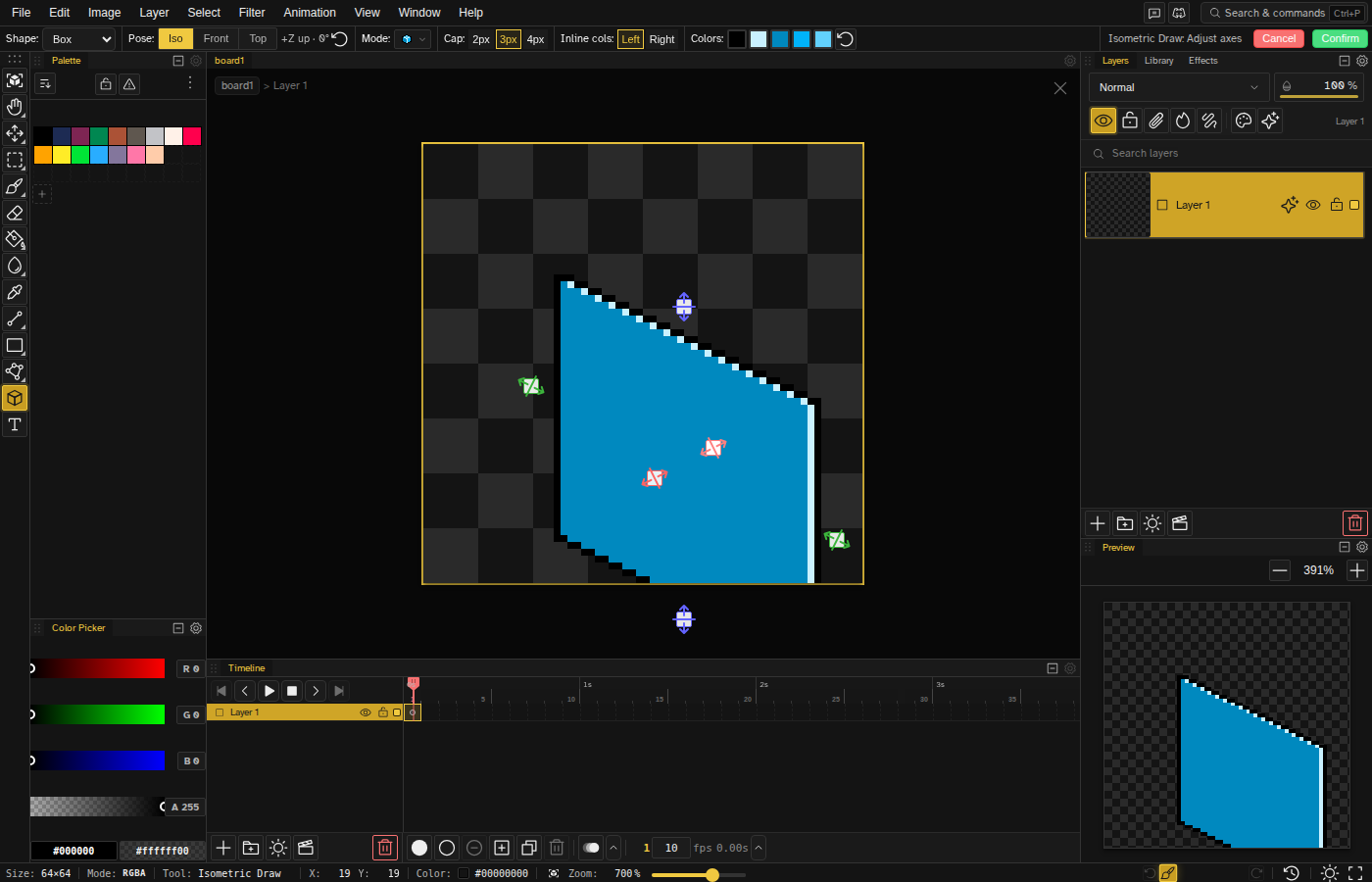
Task: Expand onion skin options chevron in timeline
Action: [x=613, y=848]
